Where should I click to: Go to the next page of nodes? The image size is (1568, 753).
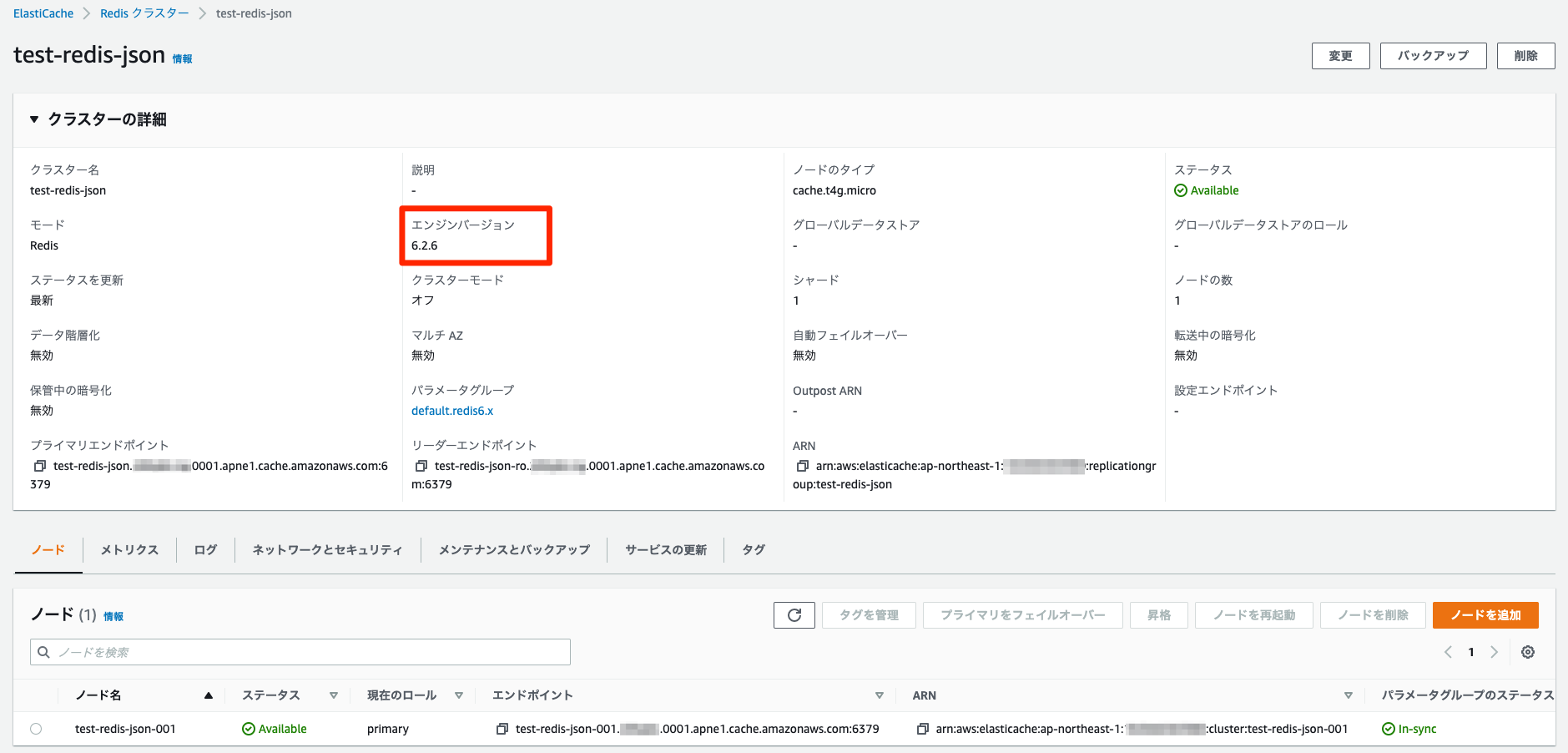[1495, 652]
